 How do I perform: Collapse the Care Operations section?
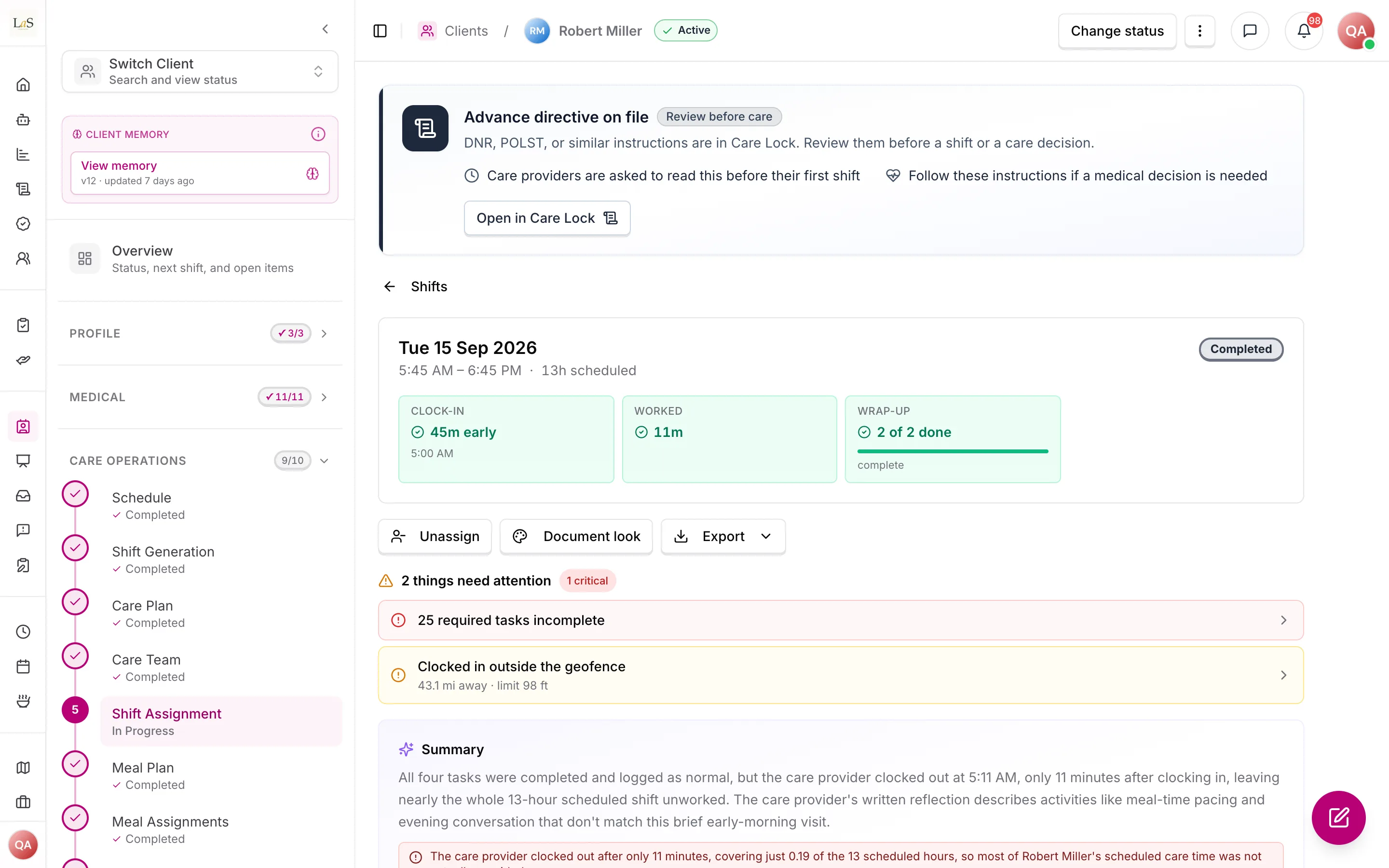click(x=324, y=461)
